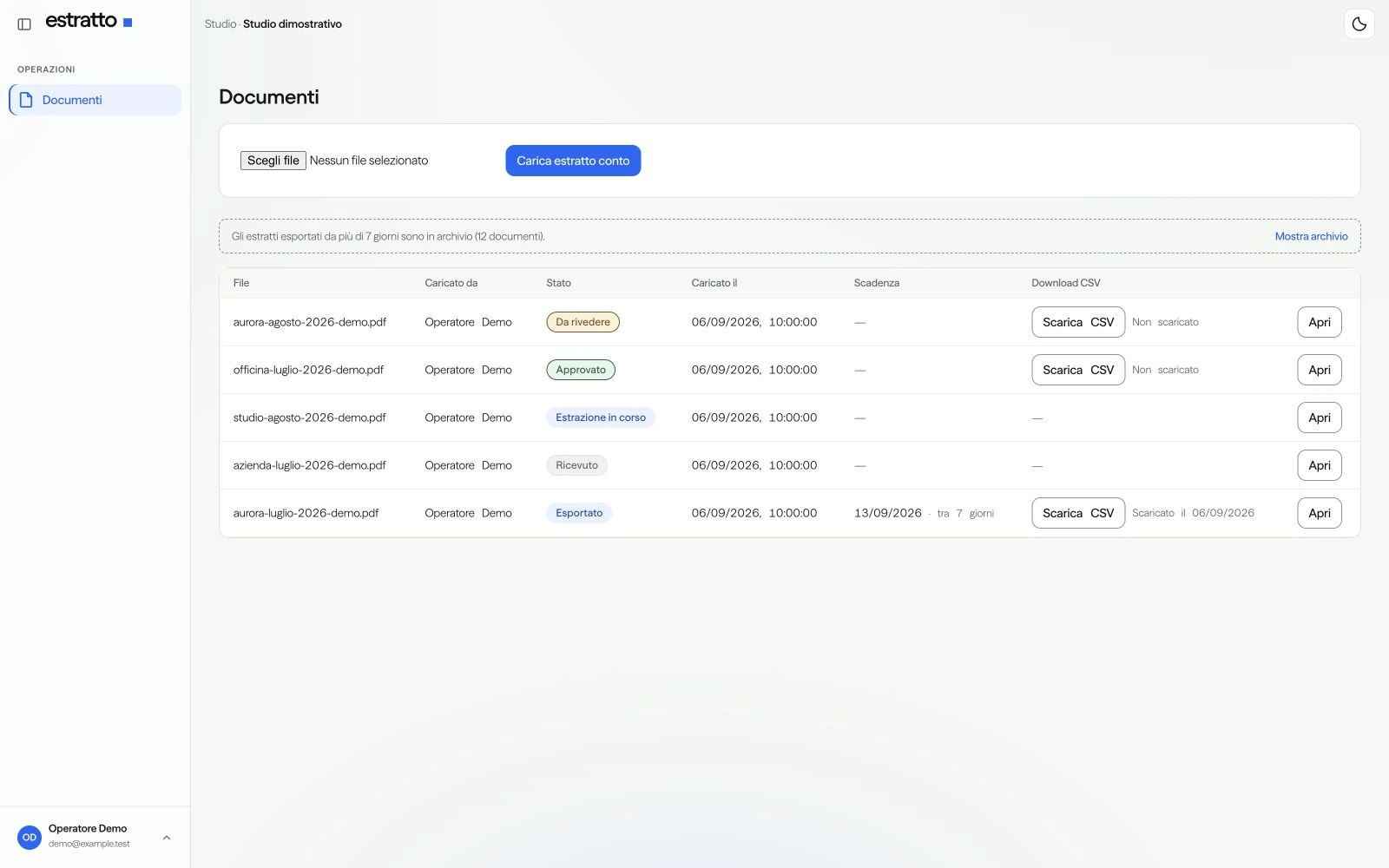Viewport: 1389px width, 868px height.
Task: Open the Mostra archivio link
Action: tap(1311, 236)
